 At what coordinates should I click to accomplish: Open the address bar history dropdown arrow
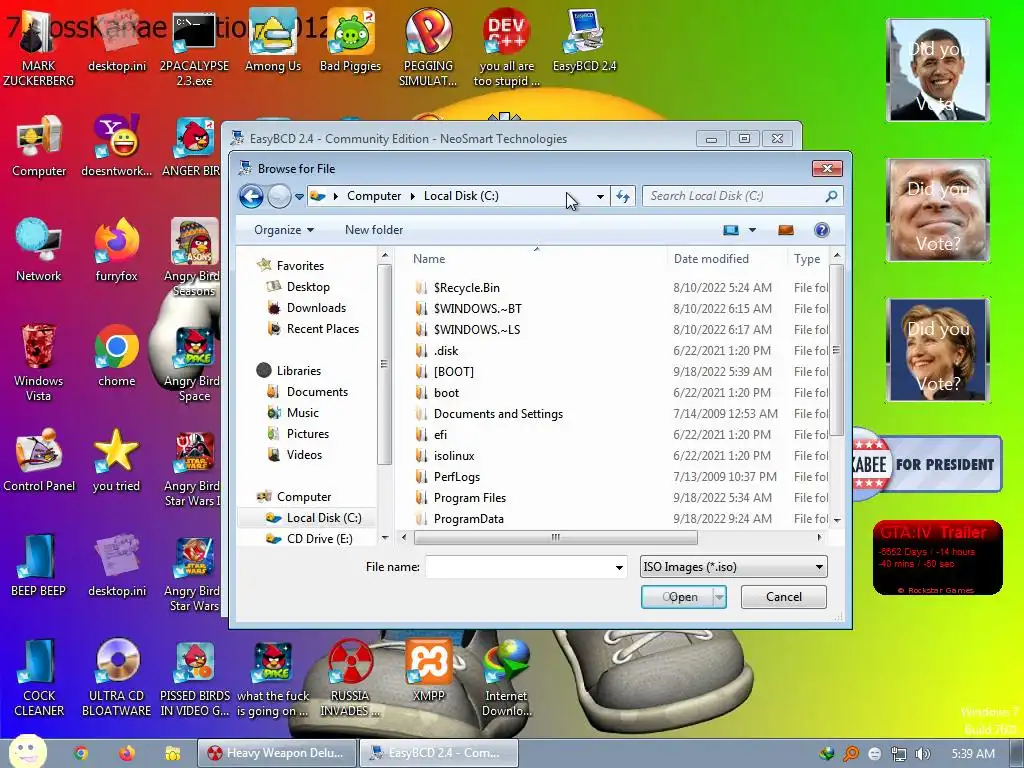coord(600,196)
